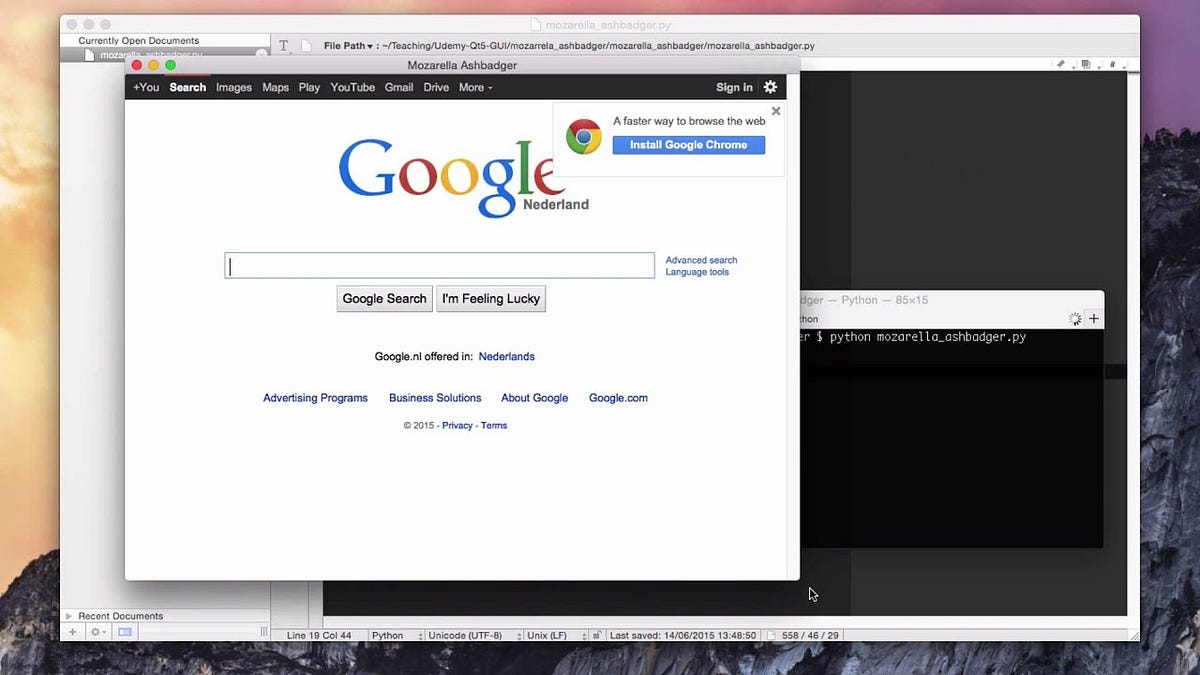Open the Google settings gear menu
This screenshot has width=1200, height=675.
pos(770,87)
